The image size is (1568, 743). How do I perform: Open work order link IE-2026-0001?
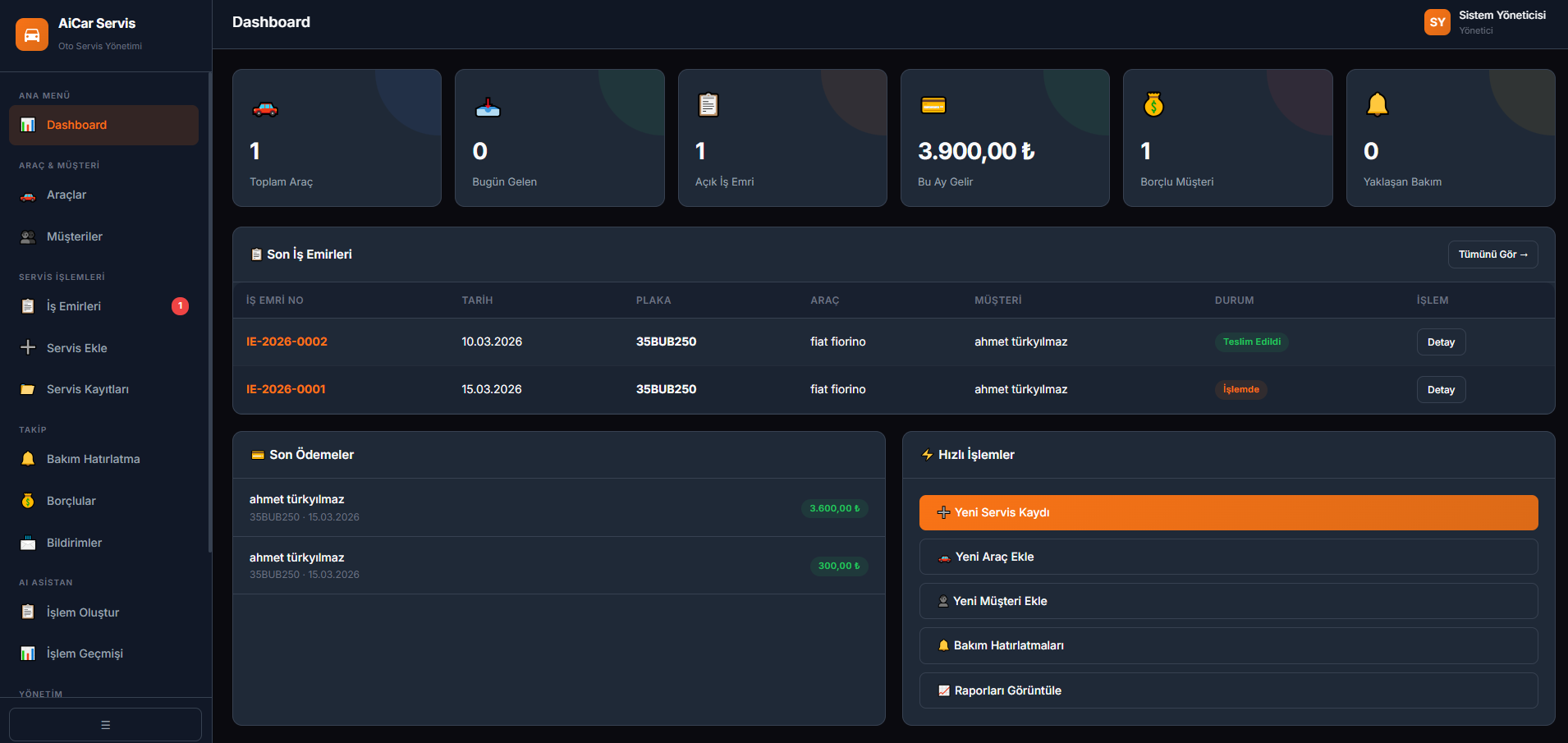[286, 389]
